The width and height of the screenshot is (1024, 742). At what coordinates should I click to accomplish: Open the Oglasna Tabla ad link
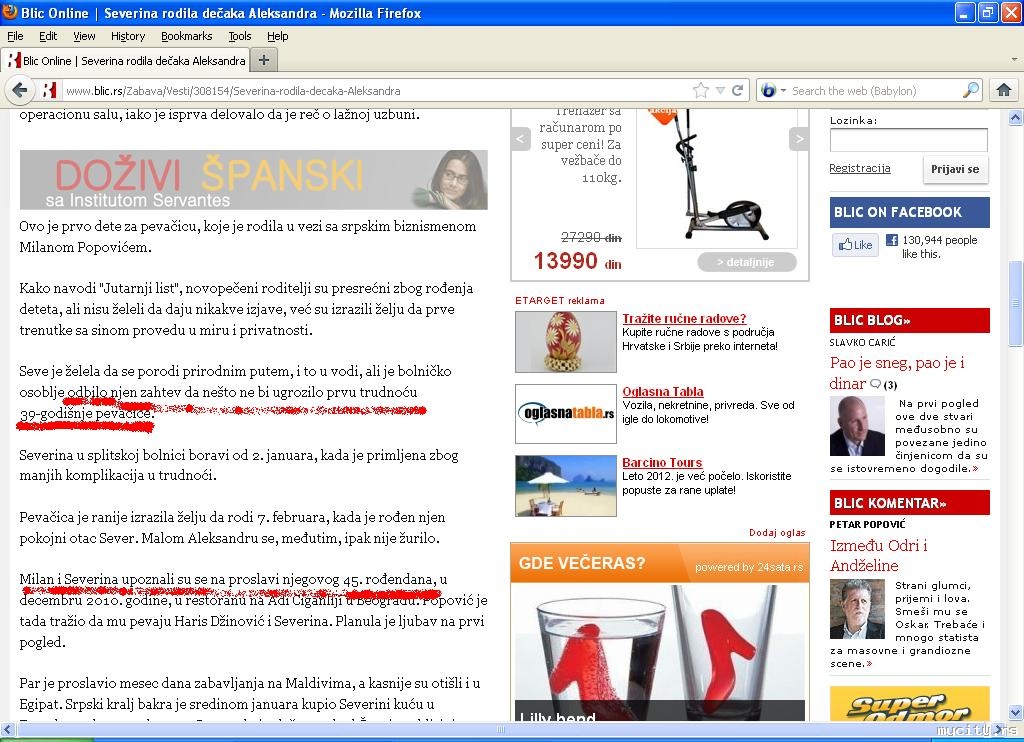pos(662,391)
